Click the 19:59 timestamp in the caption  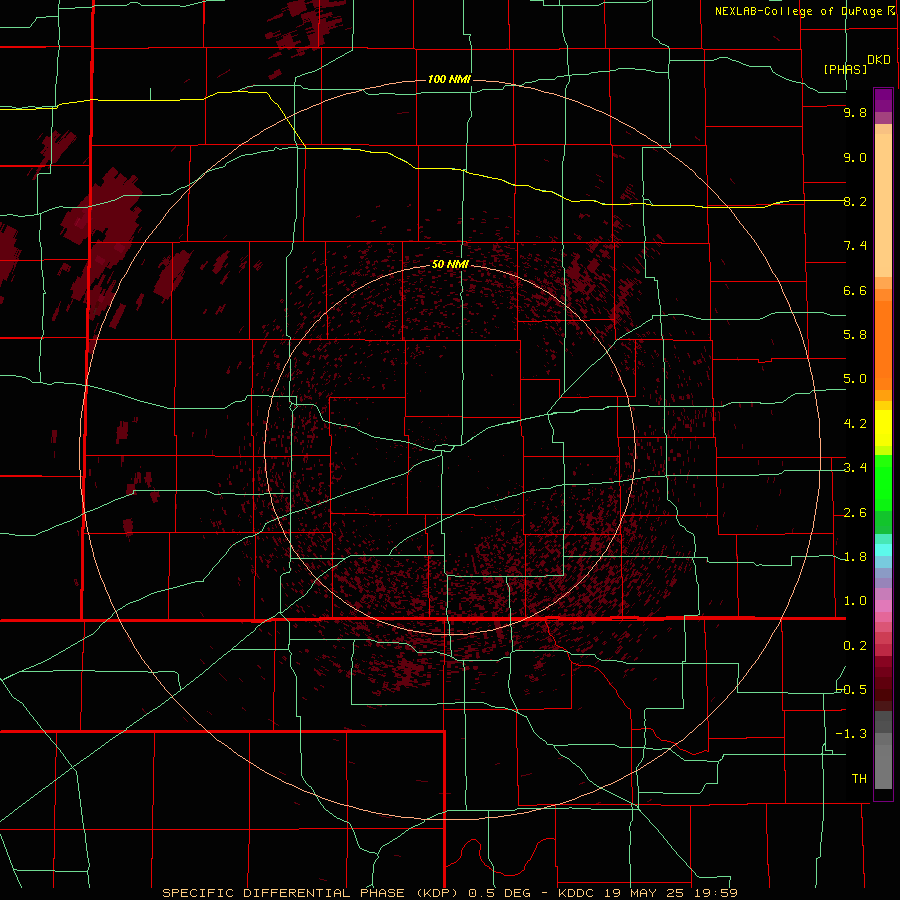[714, 893]
